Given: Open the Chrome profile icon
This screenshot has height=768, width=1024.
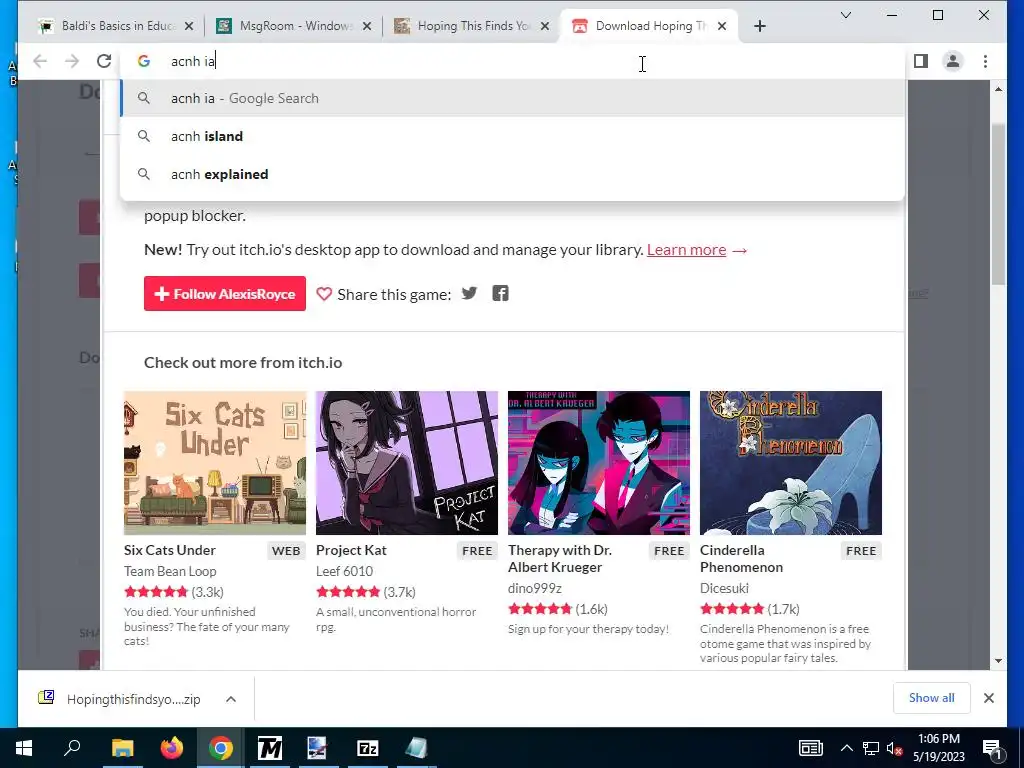Looking at the screenshot, I should click(x=953, y=61).
